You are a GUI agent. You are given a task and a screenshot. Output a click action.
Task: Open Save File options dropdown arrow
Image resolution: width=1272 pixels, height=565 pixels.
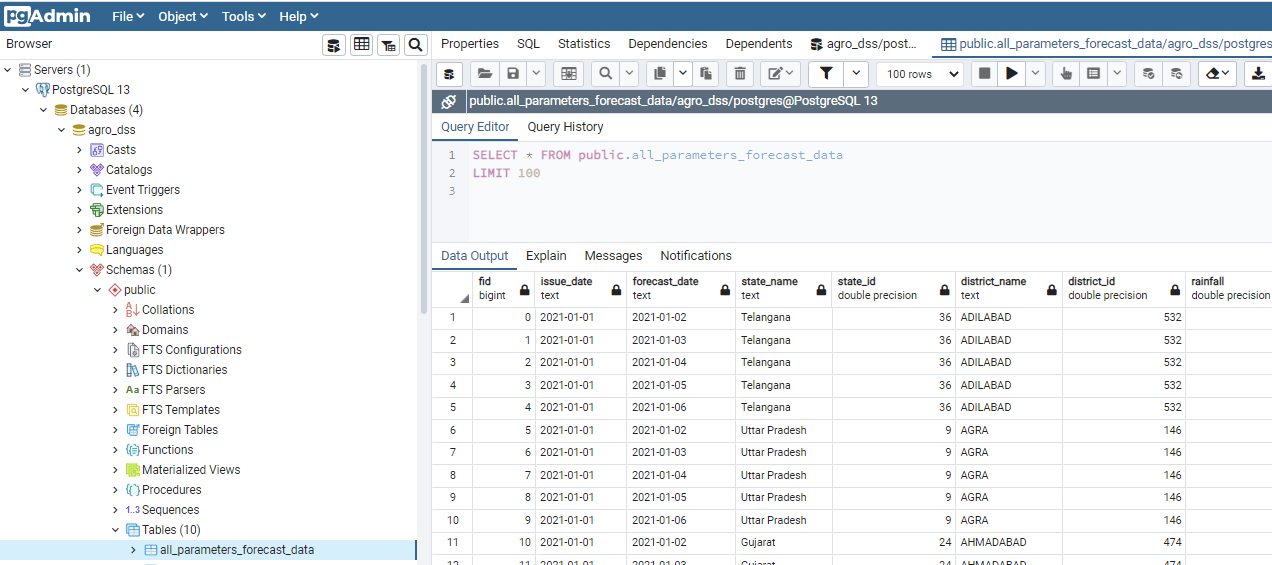(x=536, y=74)
